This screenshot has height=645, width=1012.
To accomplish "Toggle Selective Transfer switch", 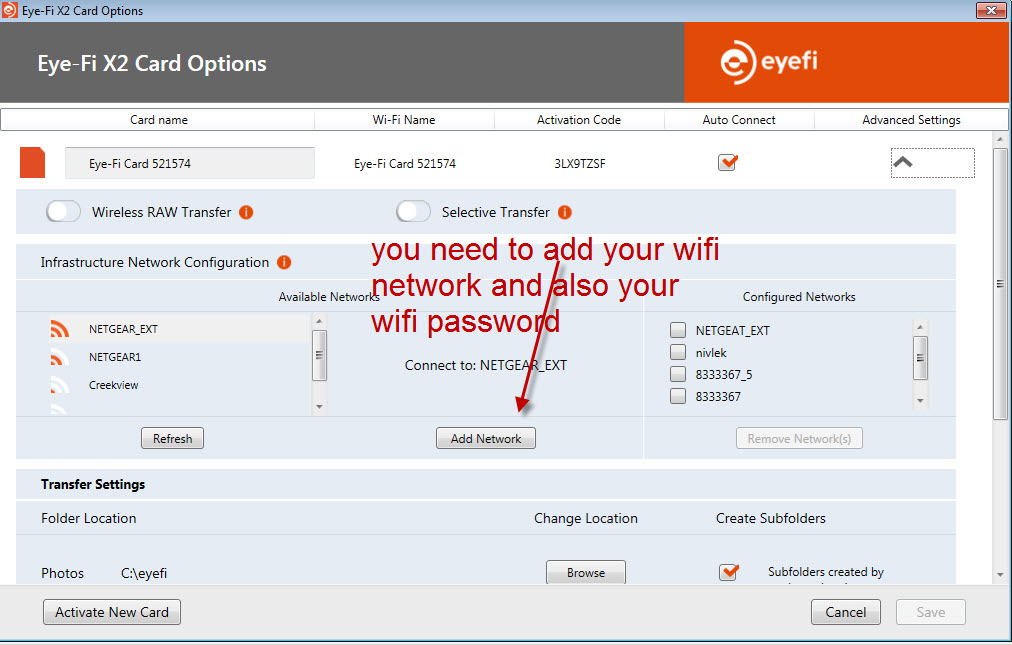I will click(x=413, y=212).
